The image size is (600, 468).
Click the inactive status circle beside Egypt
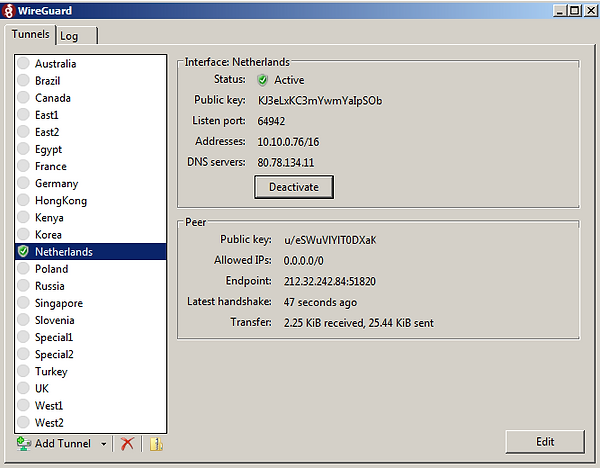[23, 149]
